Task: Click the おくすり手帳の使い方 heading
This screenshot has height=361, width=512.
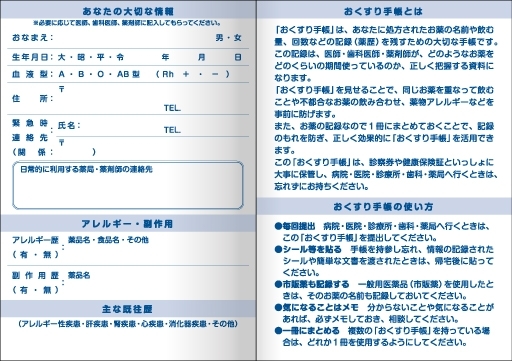Action: [384, 207]
